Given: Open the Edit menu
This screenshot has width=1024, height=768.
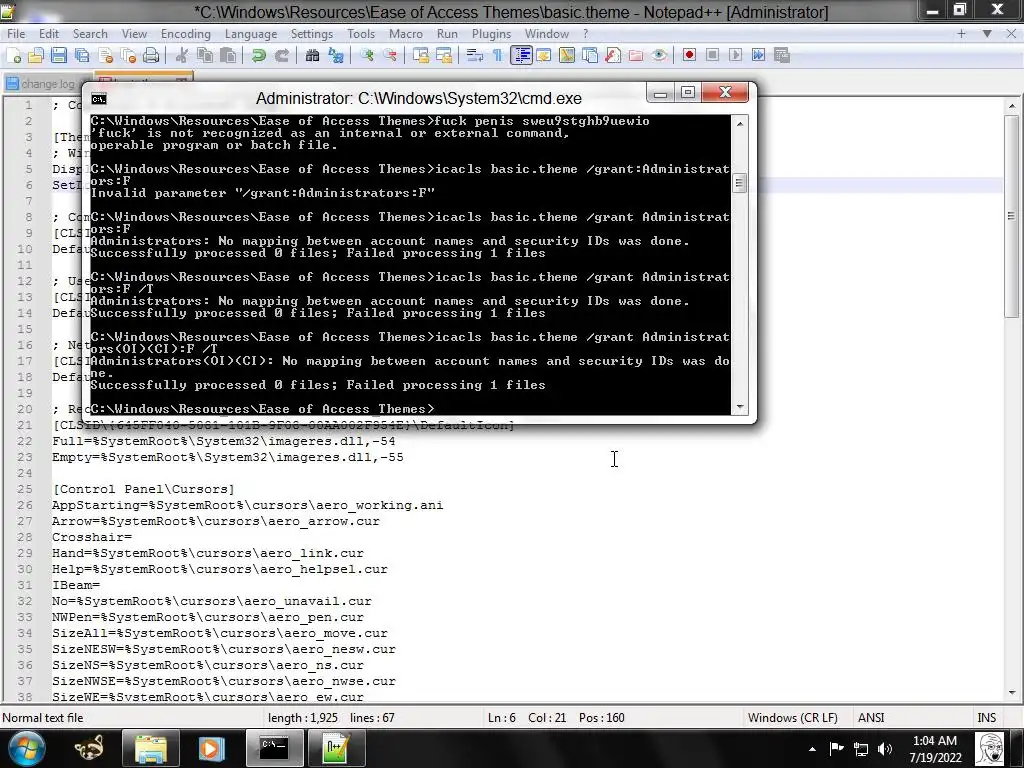Looking at the screenshot, I should [49, 34].
